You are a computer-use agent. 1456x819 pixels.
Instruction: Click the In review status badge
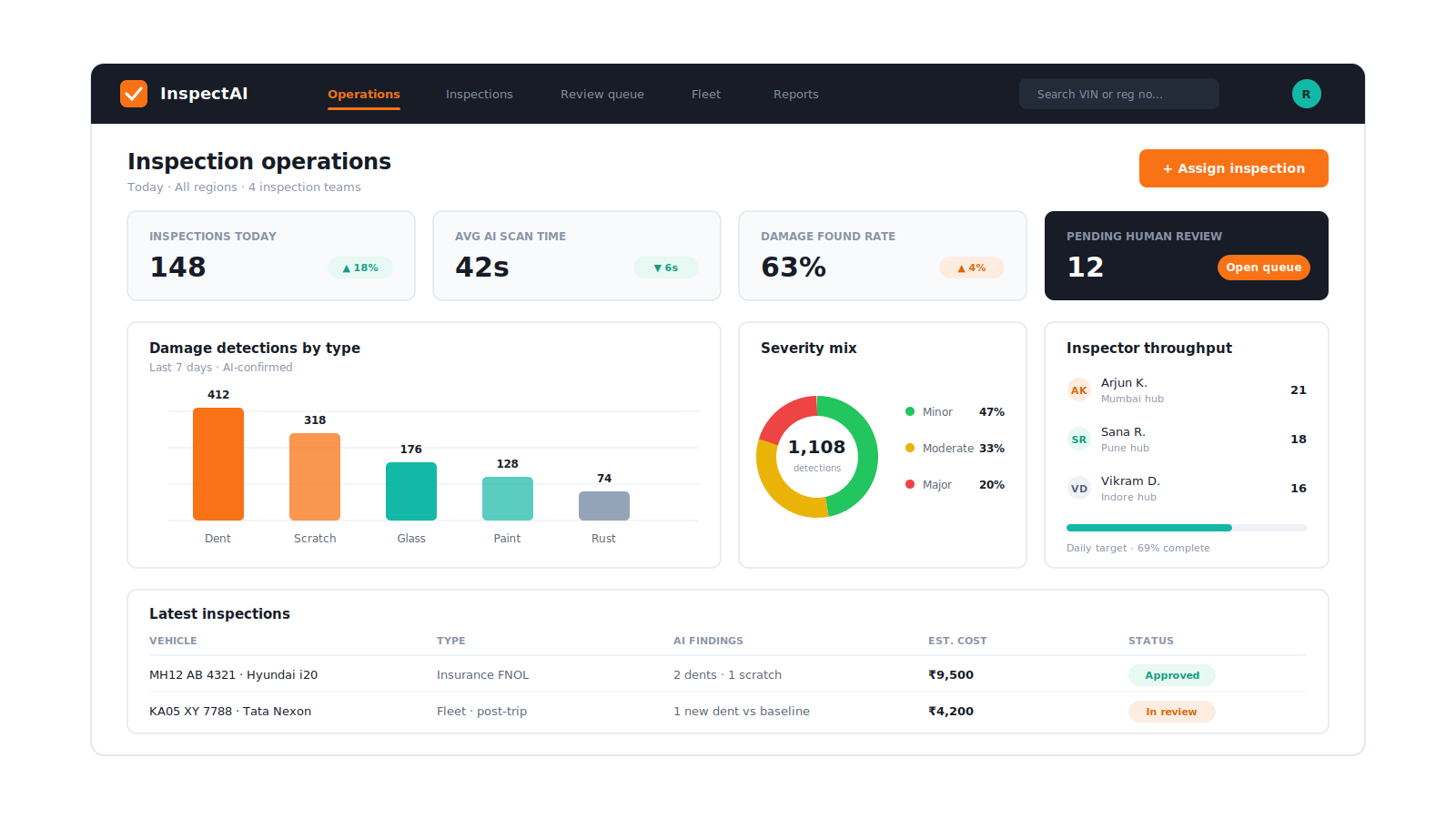click(1172, 712)
